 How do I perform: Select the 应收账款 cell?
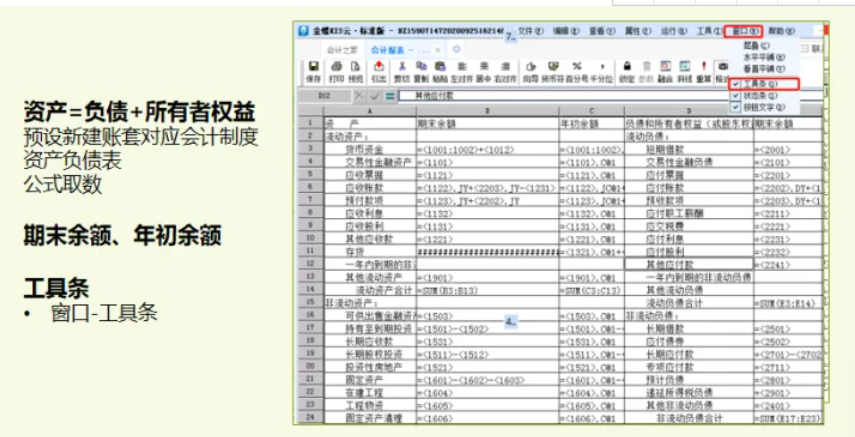pos(370,188)
